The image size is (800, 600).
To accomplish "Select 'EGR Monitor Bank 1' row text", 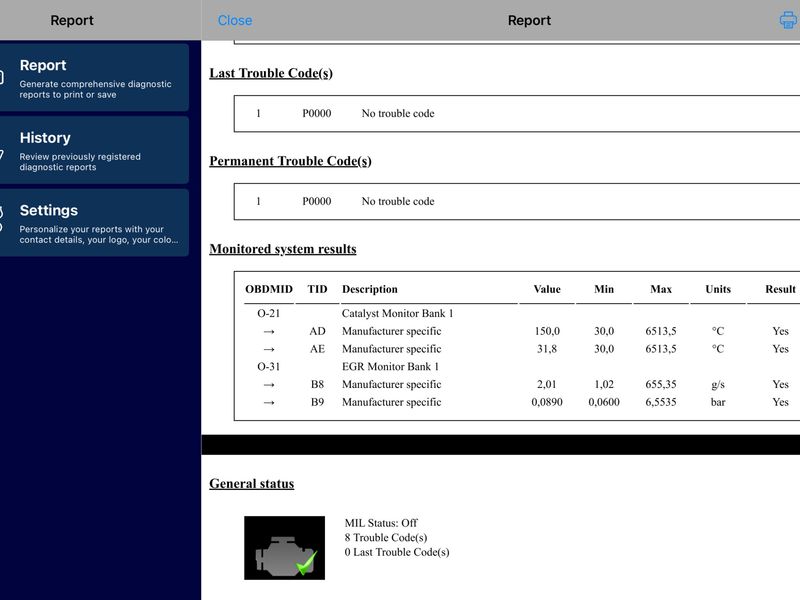I will [x=390, y=366].
